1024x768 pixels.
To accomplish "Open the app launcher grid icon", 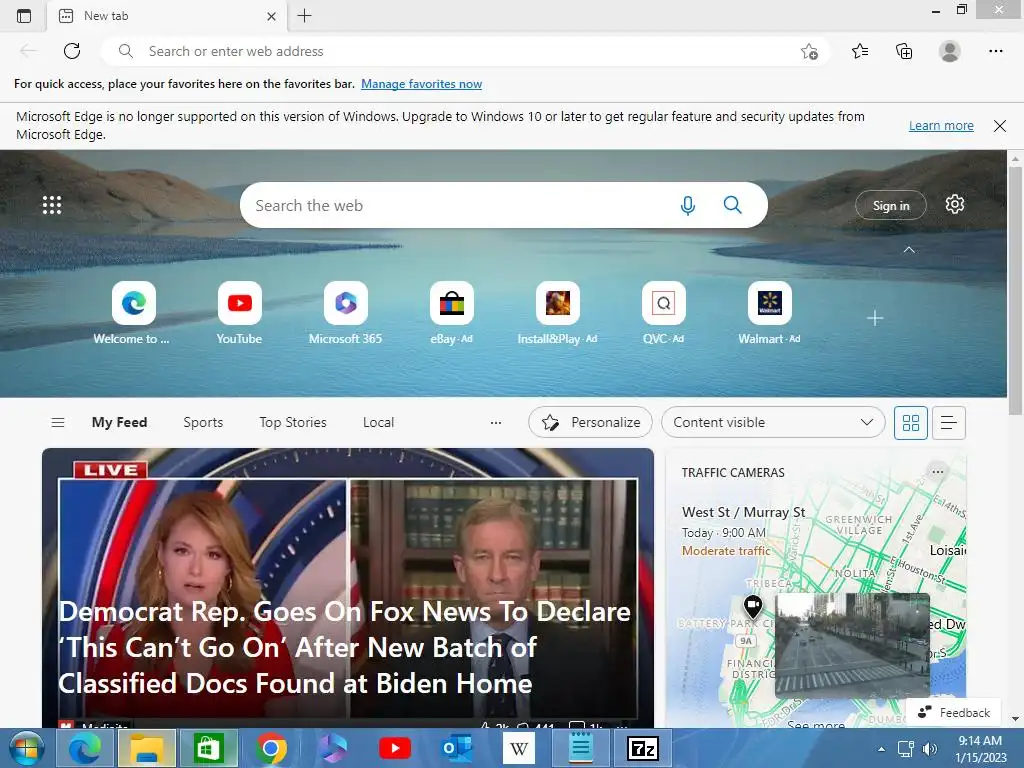I will 52,205.
